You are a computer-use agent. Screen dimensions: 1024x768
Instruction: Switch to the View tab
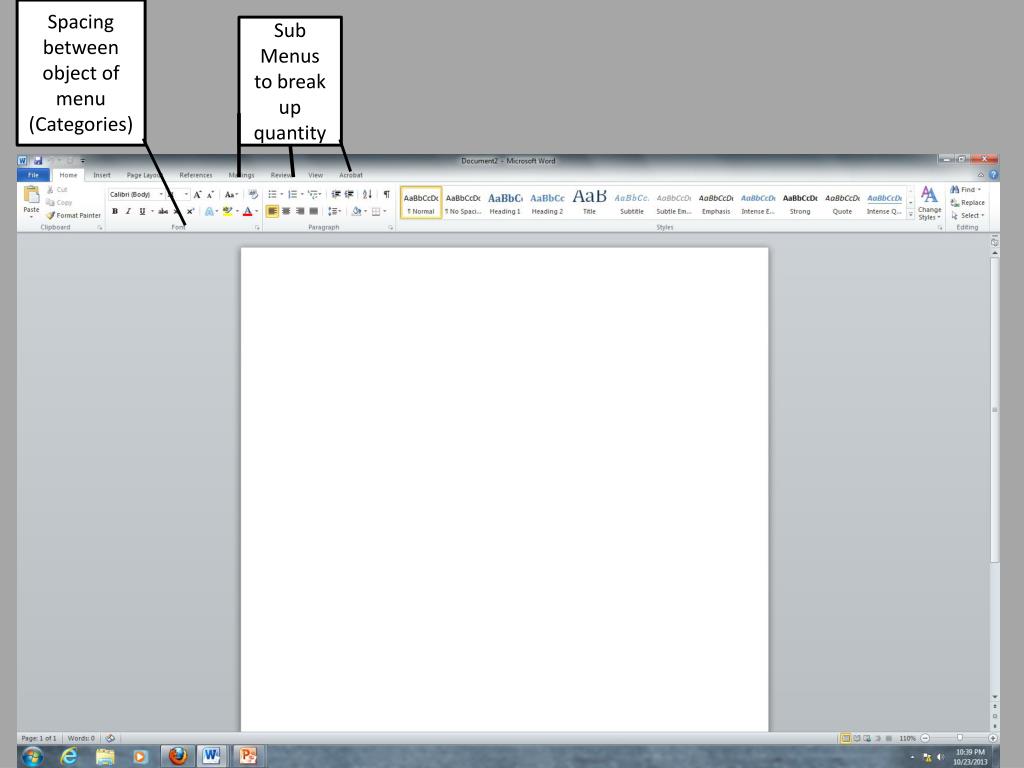point(315,175)
